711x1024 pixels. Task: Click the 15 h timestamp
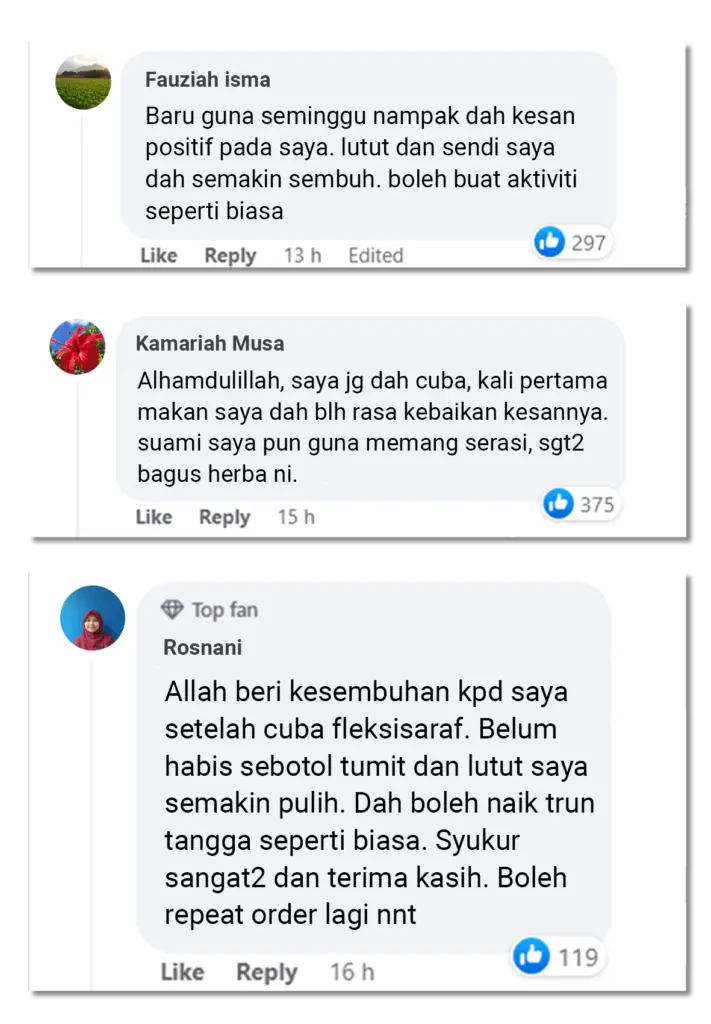point(296,517)
